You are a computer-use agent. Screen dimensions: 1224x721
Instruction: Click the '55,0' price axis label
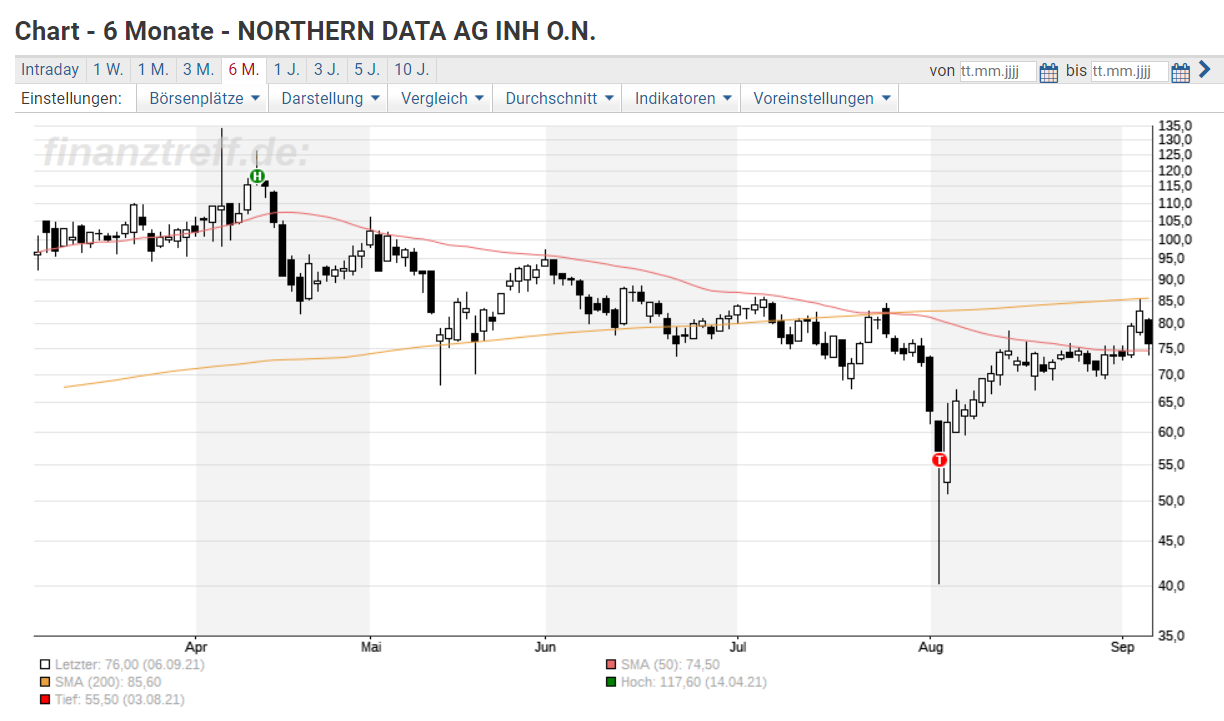(x=1173, y=465)
